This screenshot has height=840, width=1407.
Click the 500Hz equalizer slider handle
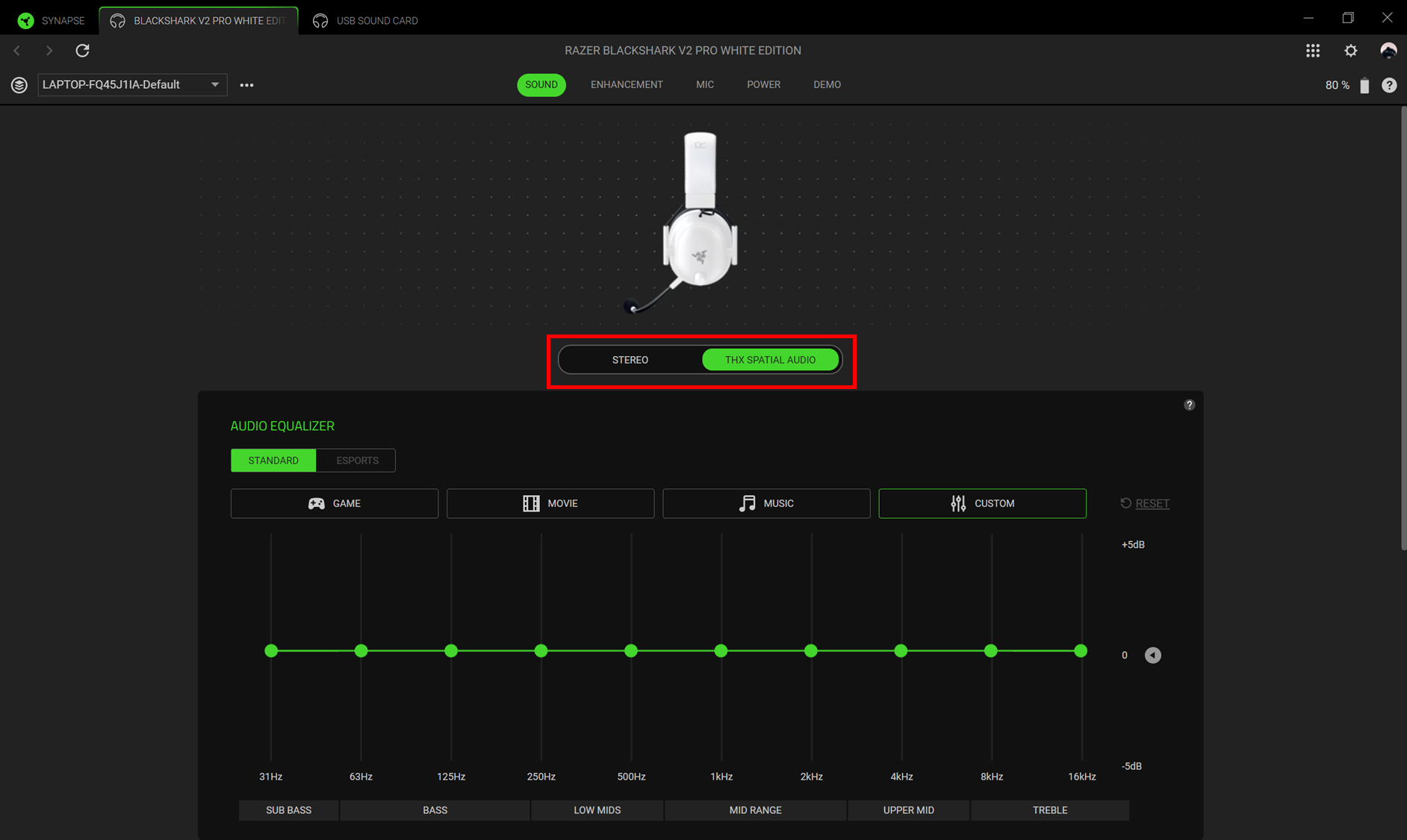[x=631, y=651]
